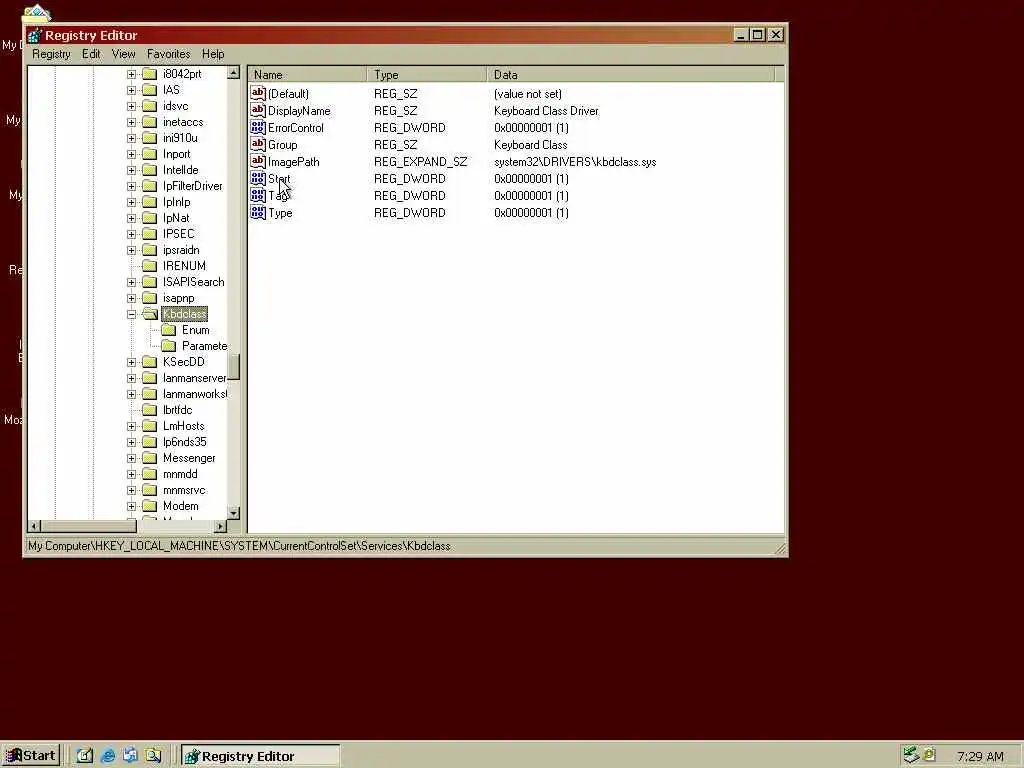Select the IntelIde tree key

coord(180,170)
